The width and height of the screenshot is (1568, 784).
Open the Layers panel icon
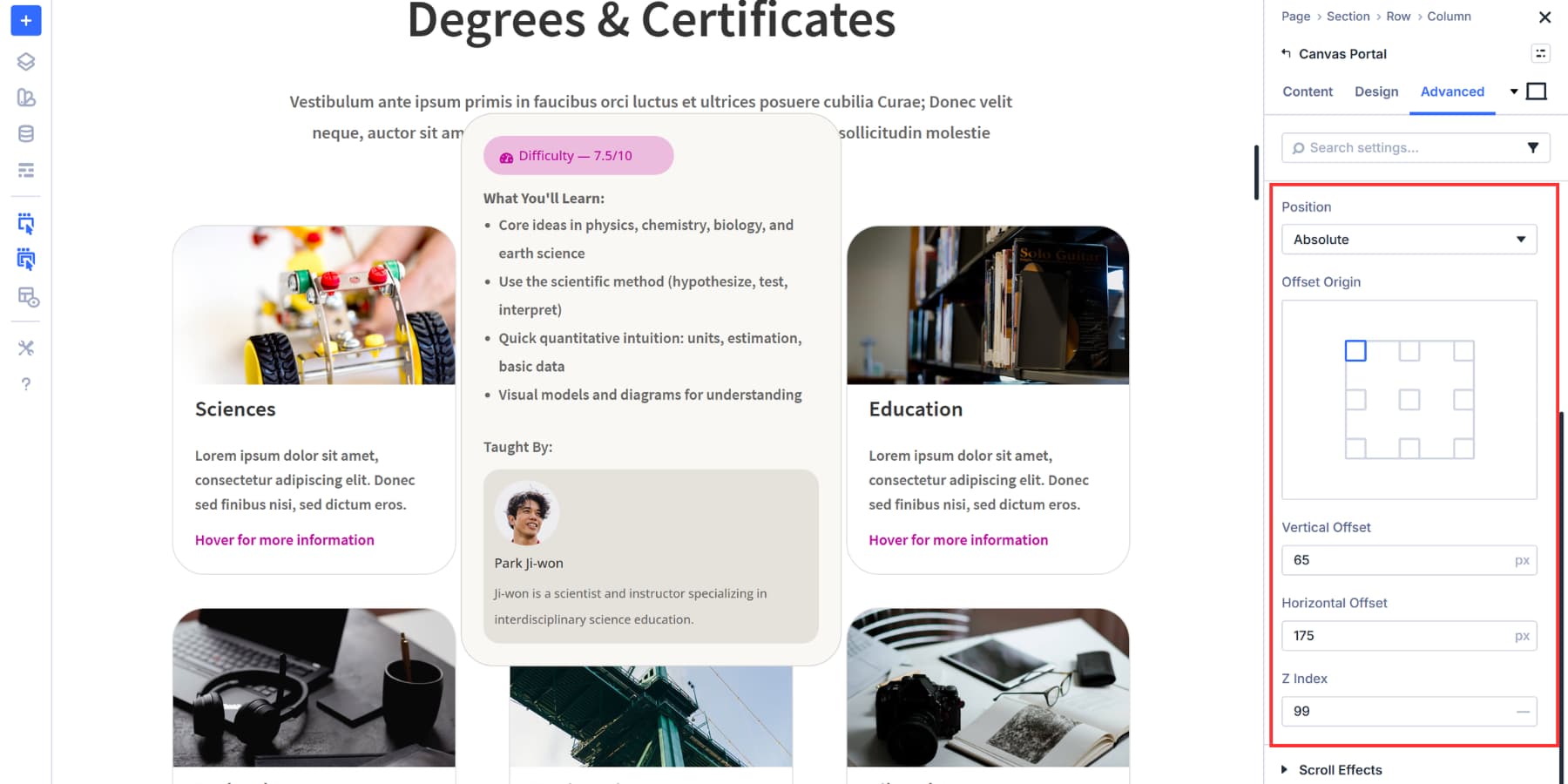point(26,62)
